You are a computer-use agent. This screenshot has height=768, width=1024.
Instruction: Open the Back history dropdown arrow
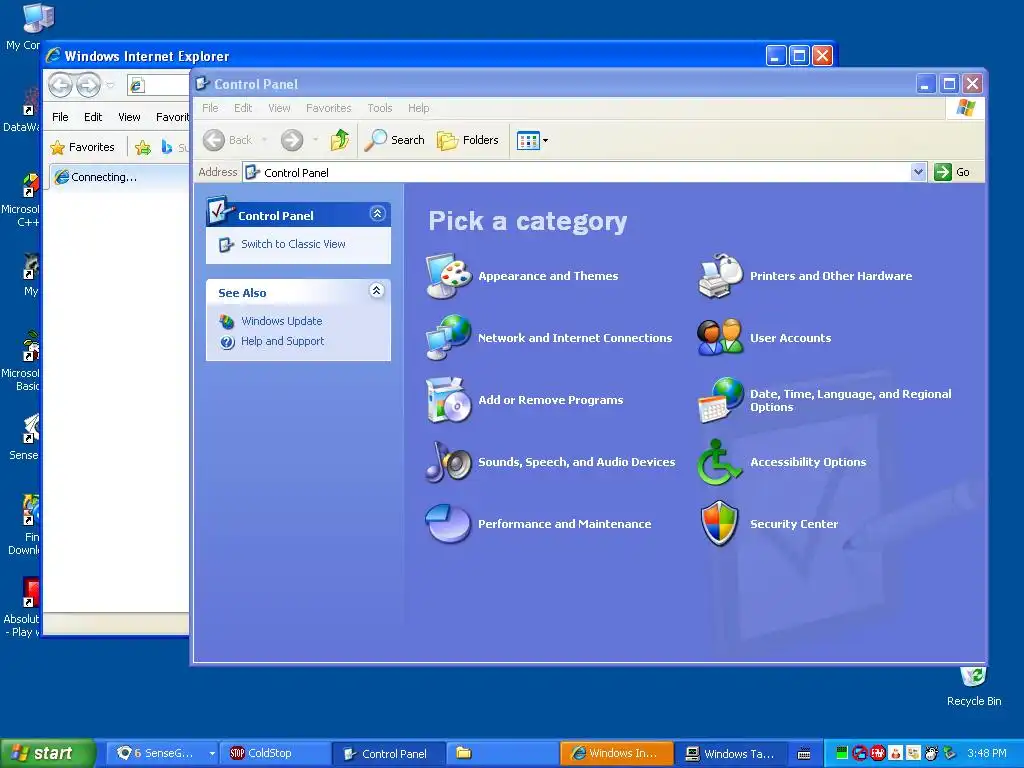pos(264,140)
